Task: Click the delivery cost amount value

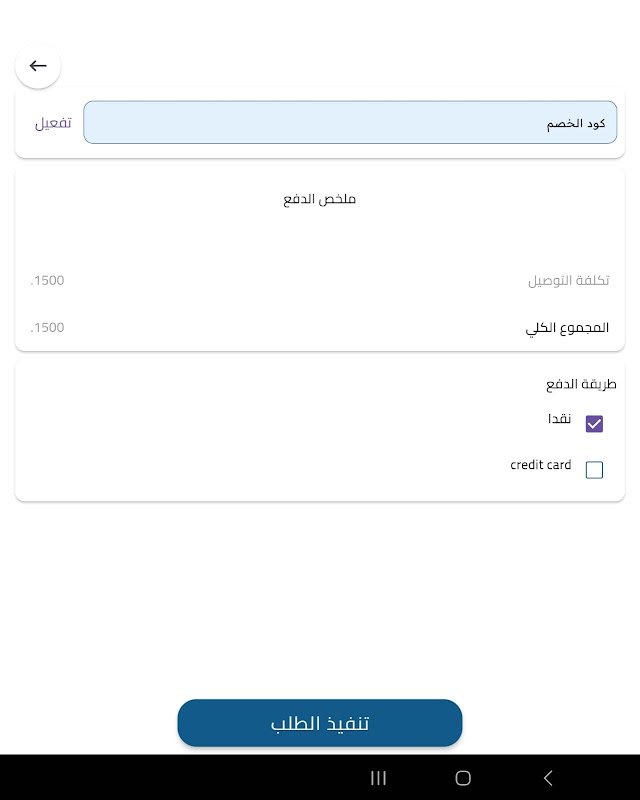Action: (x=47, y=280)
